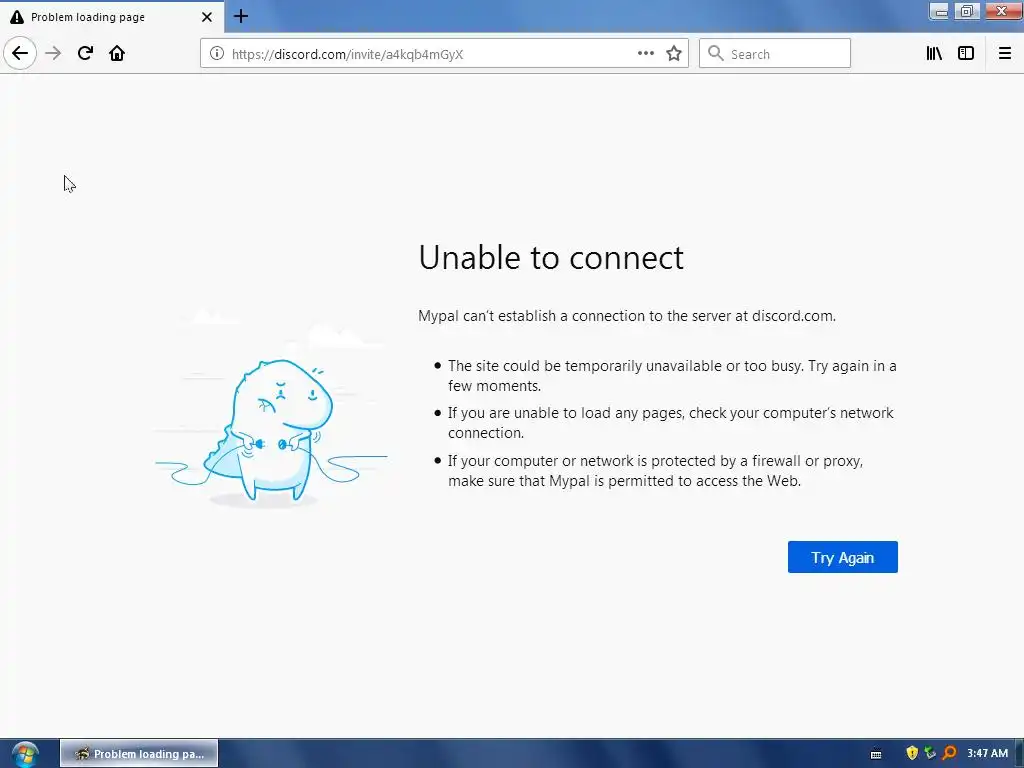This screenshot has height=768, width=1024.
Task: Click the network connection tray icon
Action: 931,753
